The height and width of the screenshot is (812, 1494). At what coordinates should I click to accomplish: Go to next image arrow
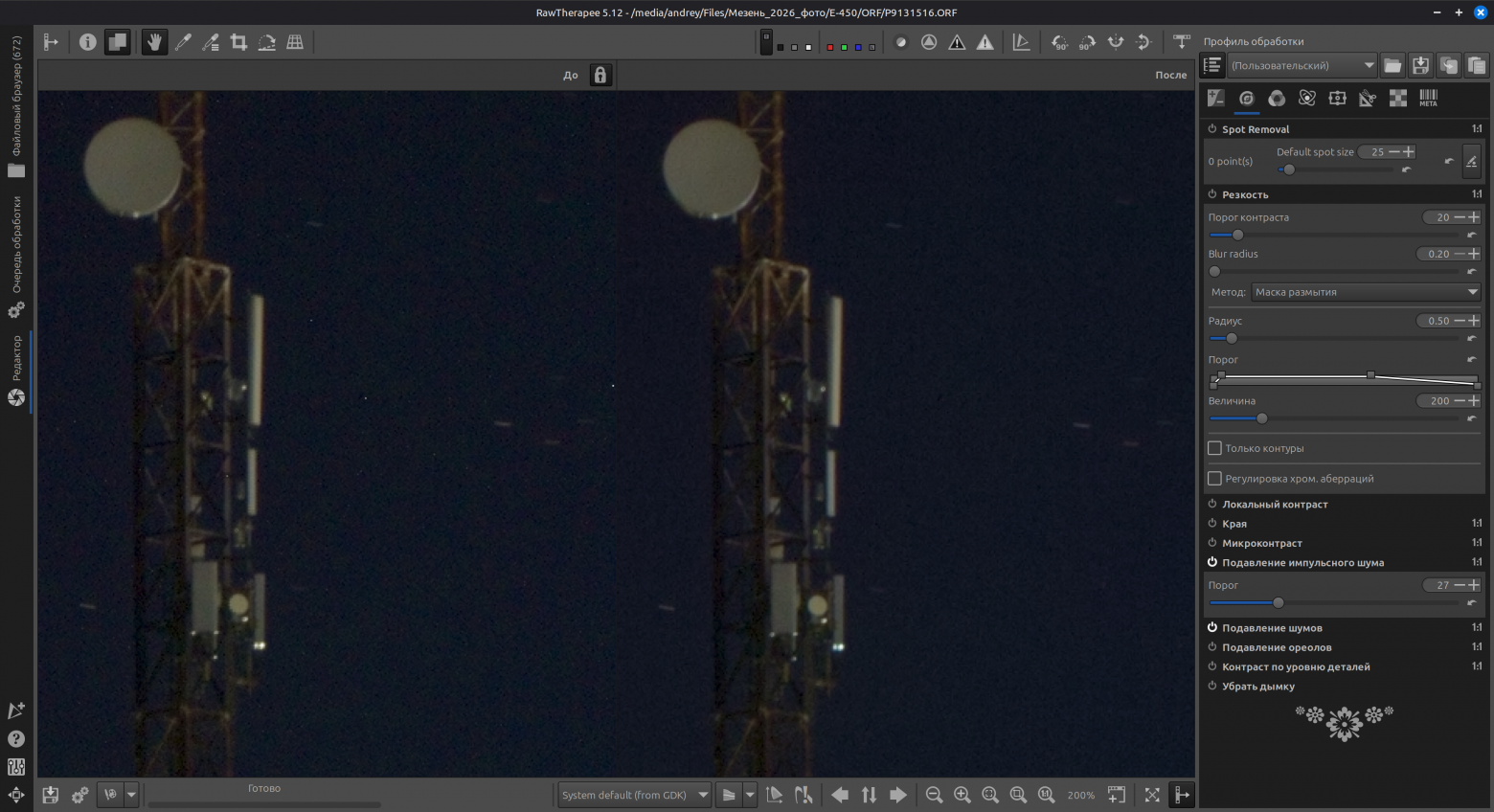coord(897,795)
